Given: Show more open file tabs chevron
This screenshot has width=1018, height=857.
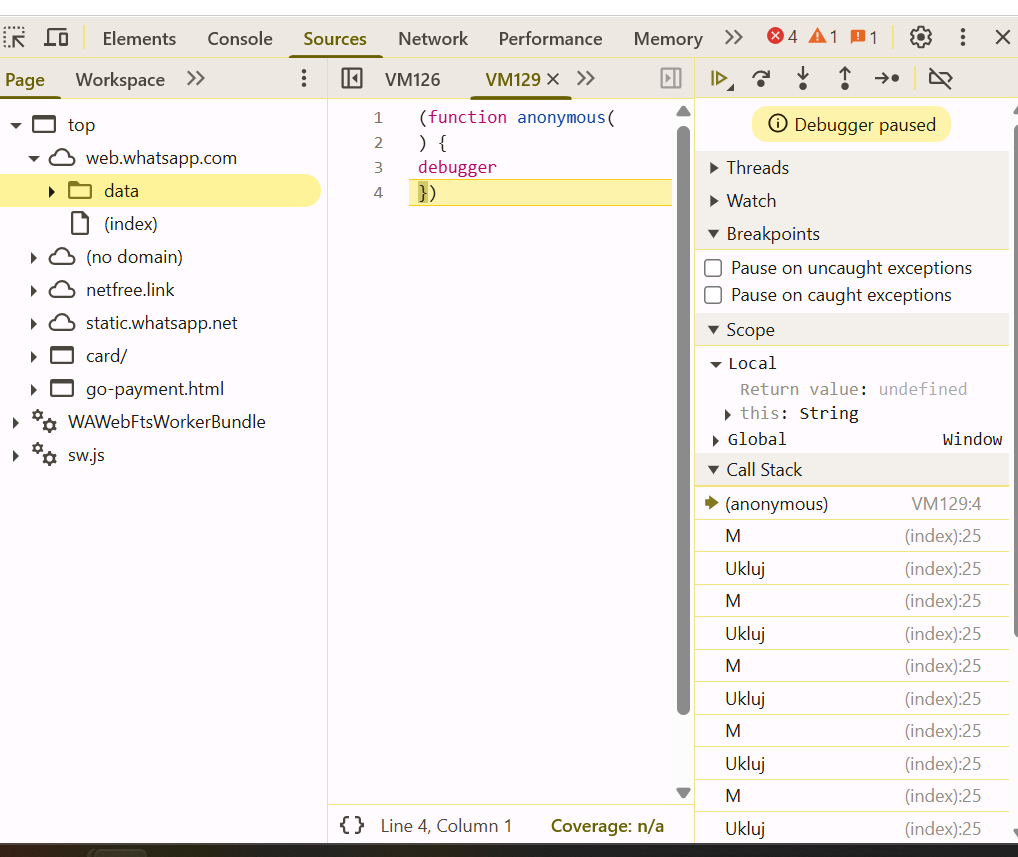Looking at the screenshot, I should (x=586, y=79).
